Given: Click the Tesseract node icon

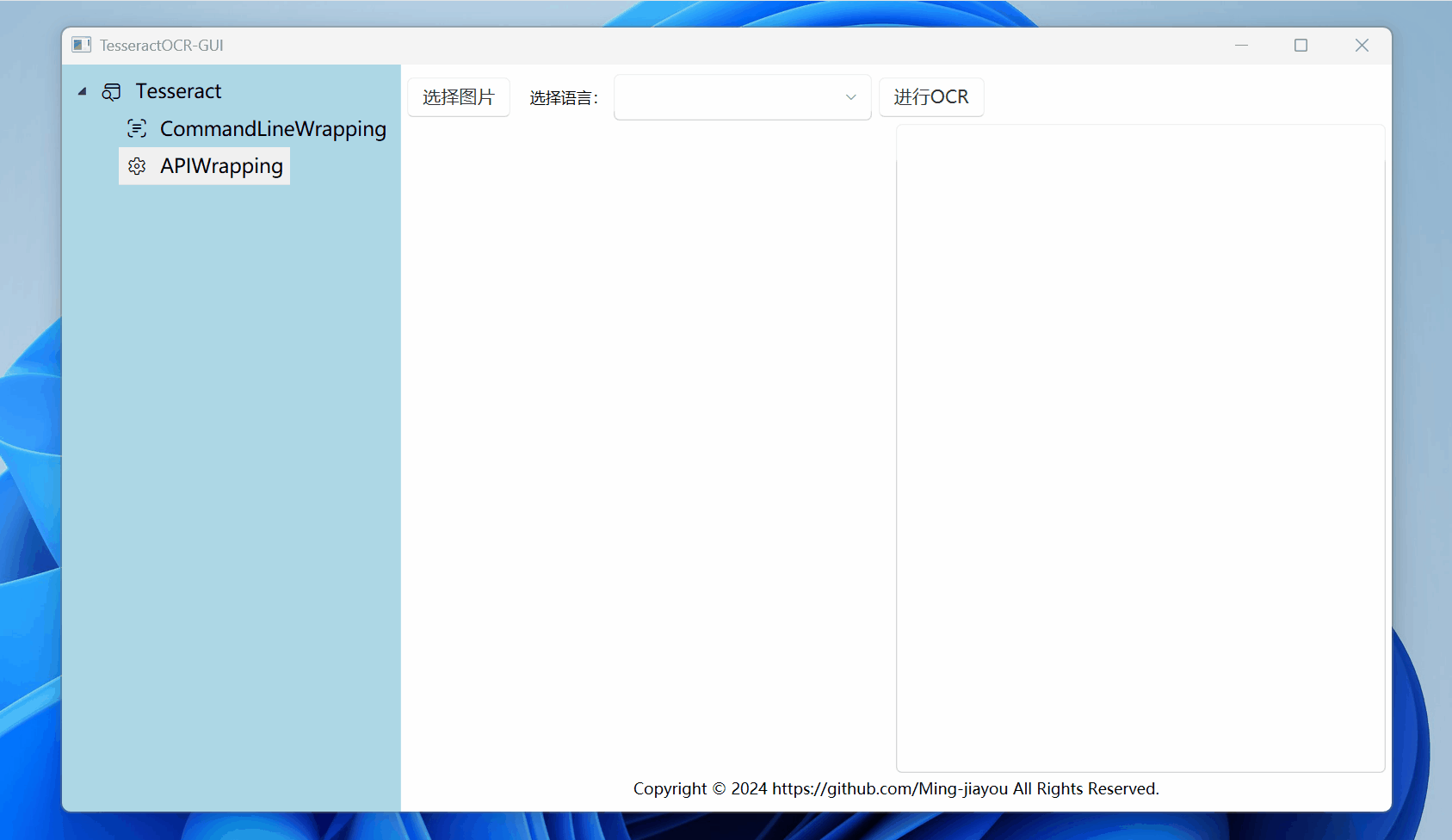Looking at the screenshot, I should point(111,91).
